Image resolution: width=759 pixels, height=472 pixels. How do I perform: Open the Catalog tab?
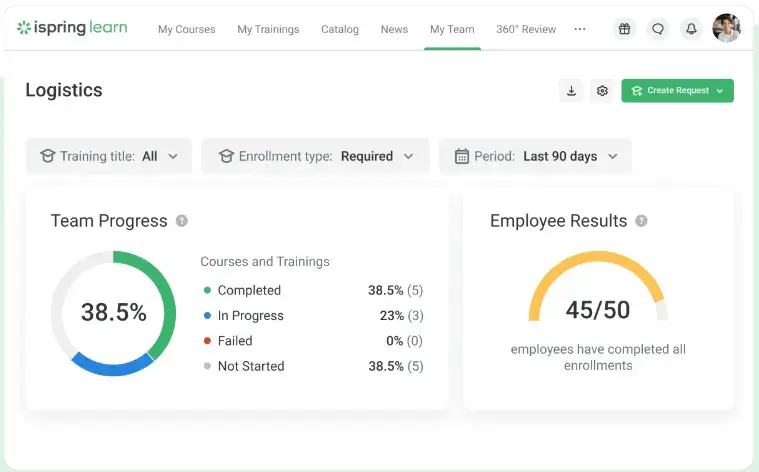click(x=340, y=30)
